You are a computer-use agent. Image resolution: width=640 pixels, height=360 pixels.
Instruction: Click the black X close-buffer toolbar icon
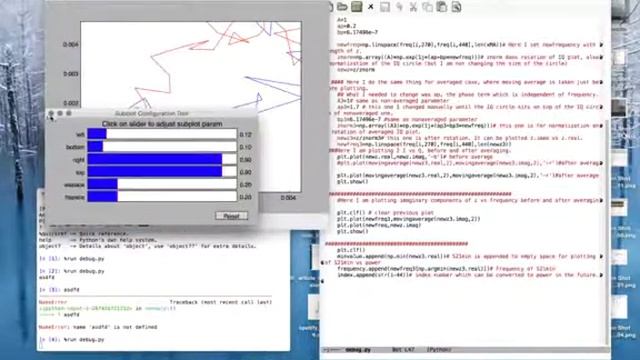(x=371, y=7)
